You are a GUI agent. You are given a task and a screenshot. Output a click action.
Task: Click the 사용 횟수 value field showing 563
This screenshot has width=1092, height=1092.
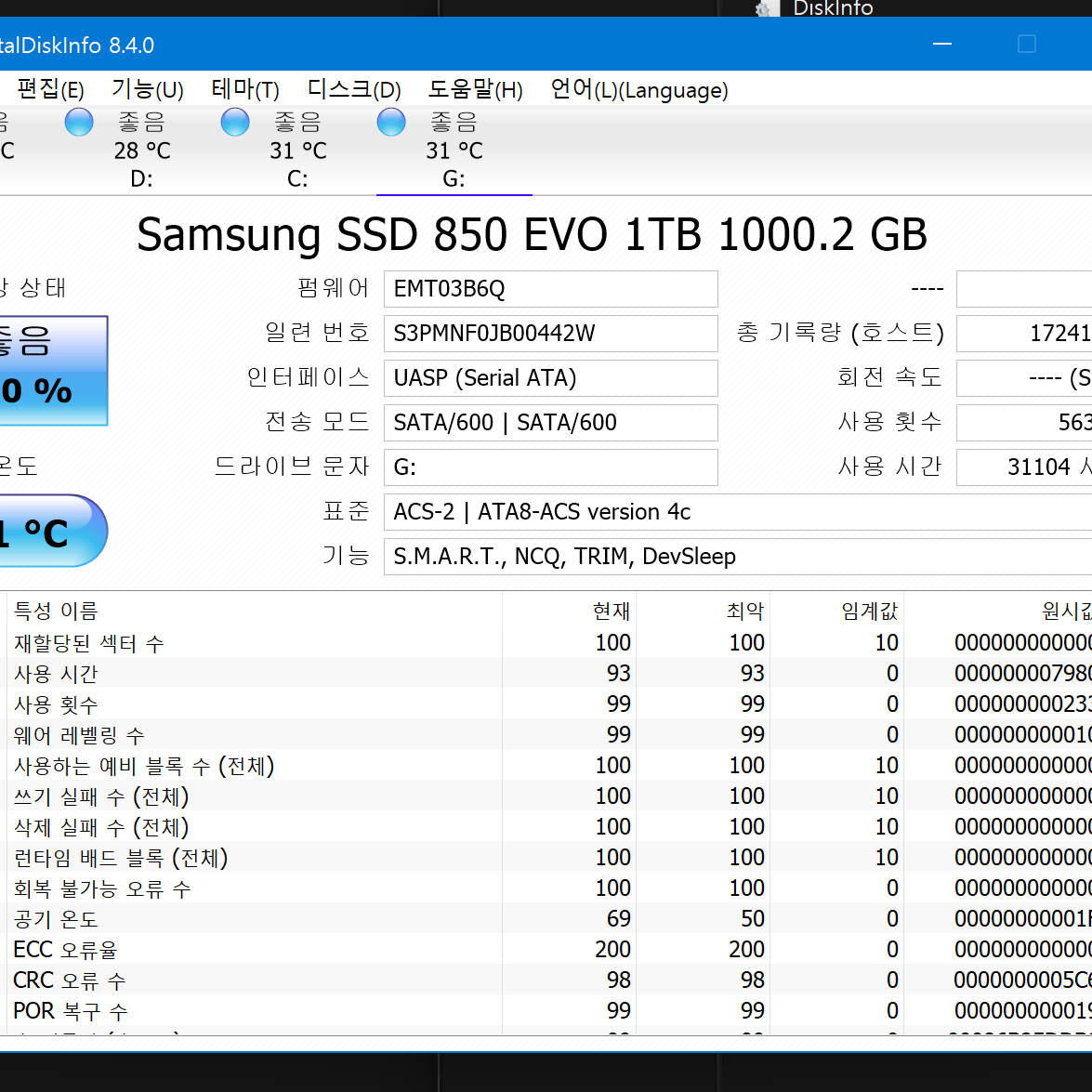pos(1024,423)
